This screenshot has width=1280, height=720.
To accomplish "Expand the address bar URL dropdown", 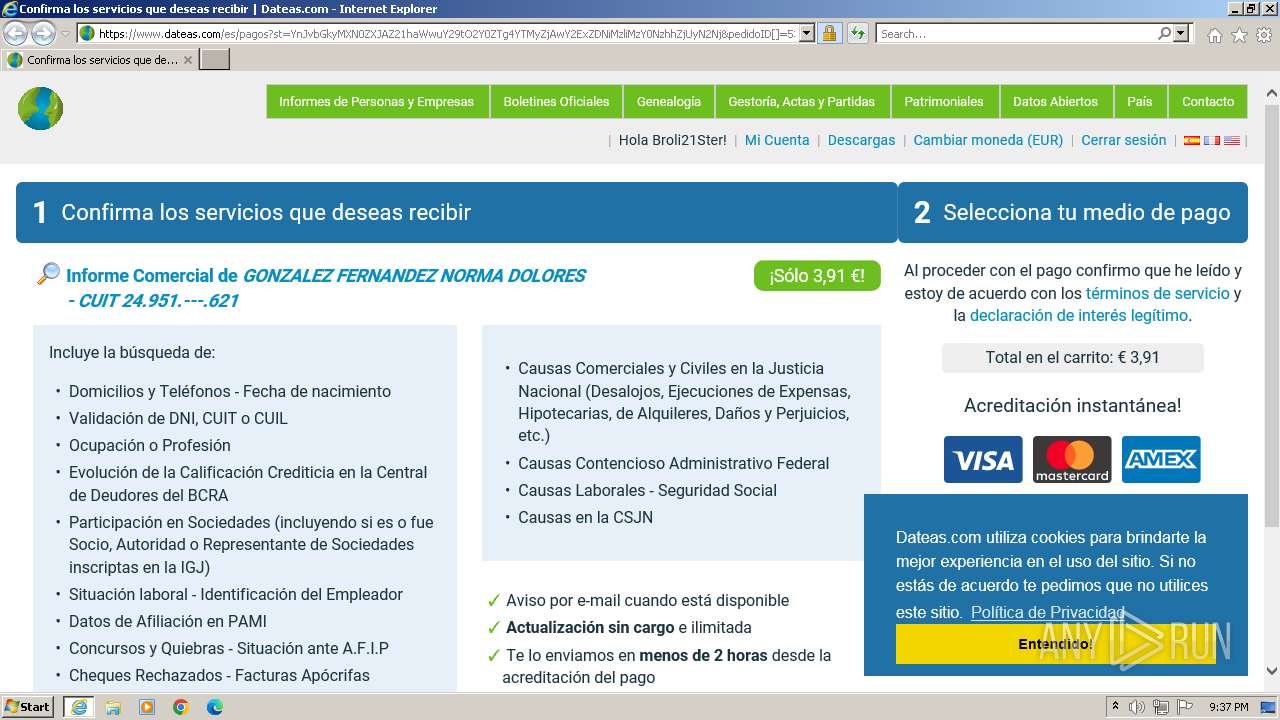I will 806,33.
